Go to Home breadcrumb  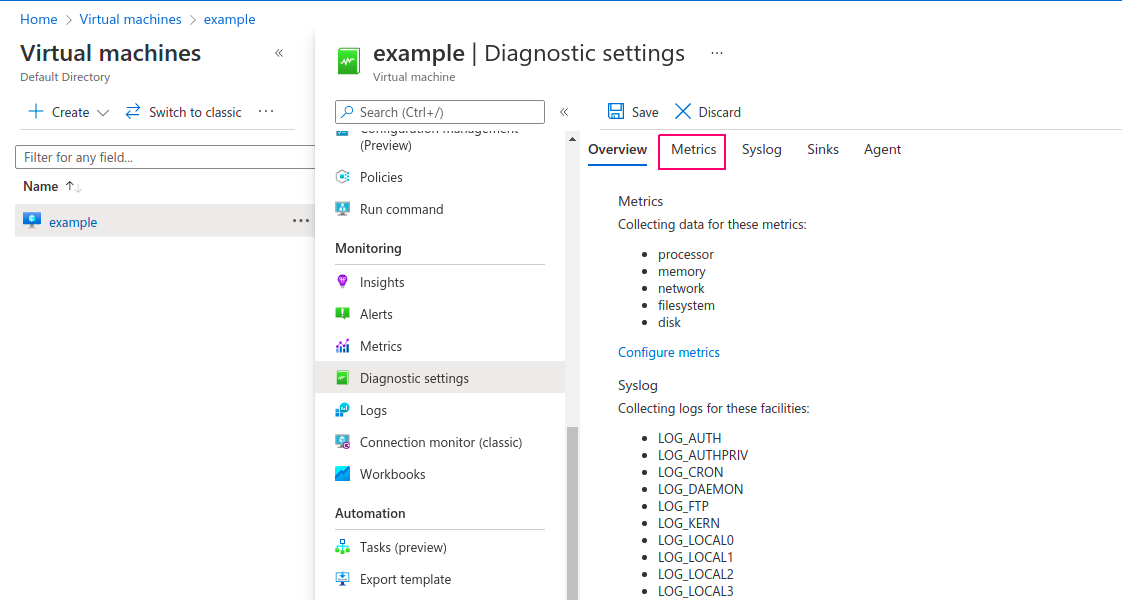(39, 19)
